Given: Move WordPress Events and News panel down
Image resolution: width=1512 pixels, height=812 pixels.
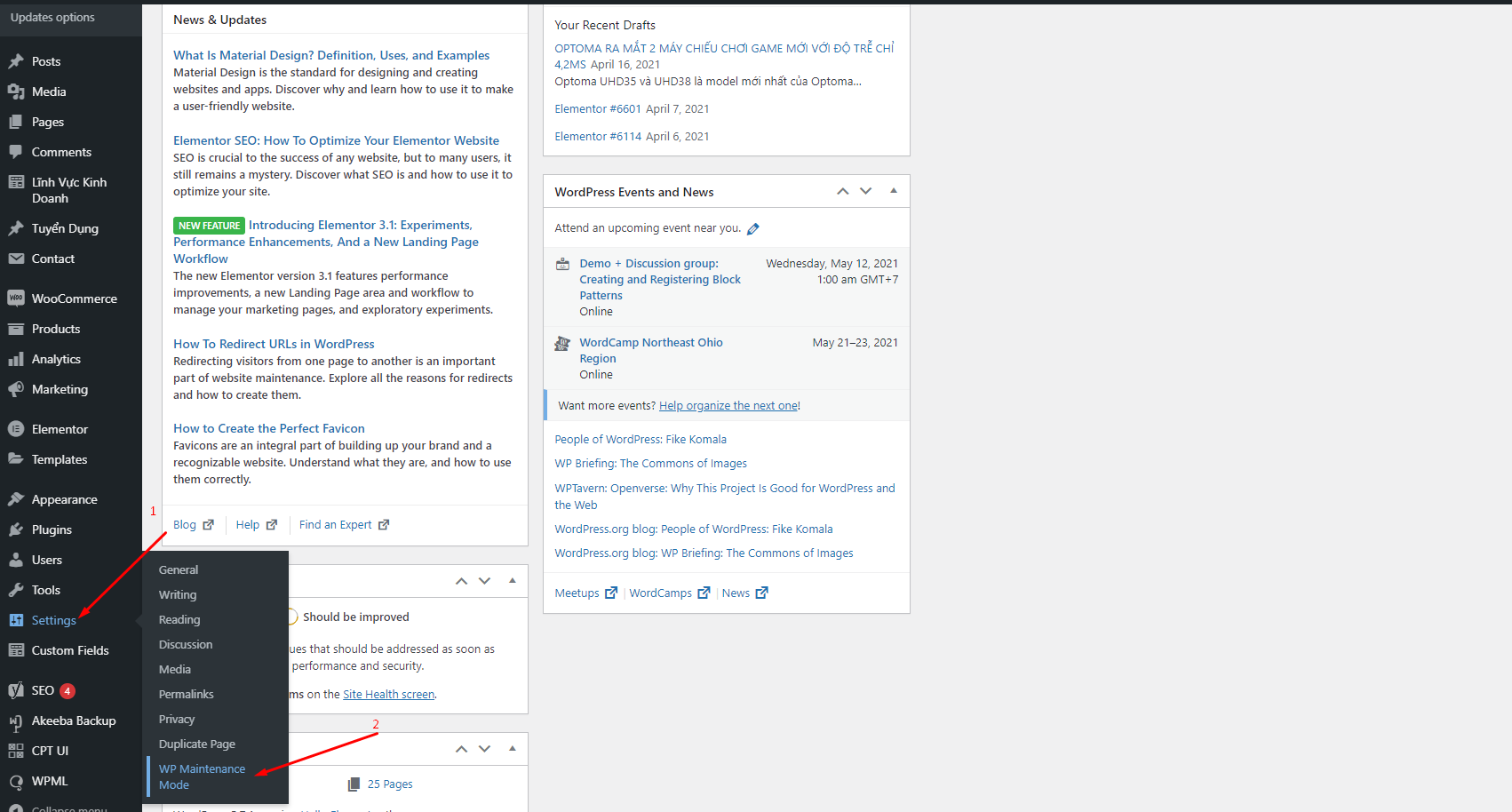Looking at the screenshot, I should tap(866, 192).
